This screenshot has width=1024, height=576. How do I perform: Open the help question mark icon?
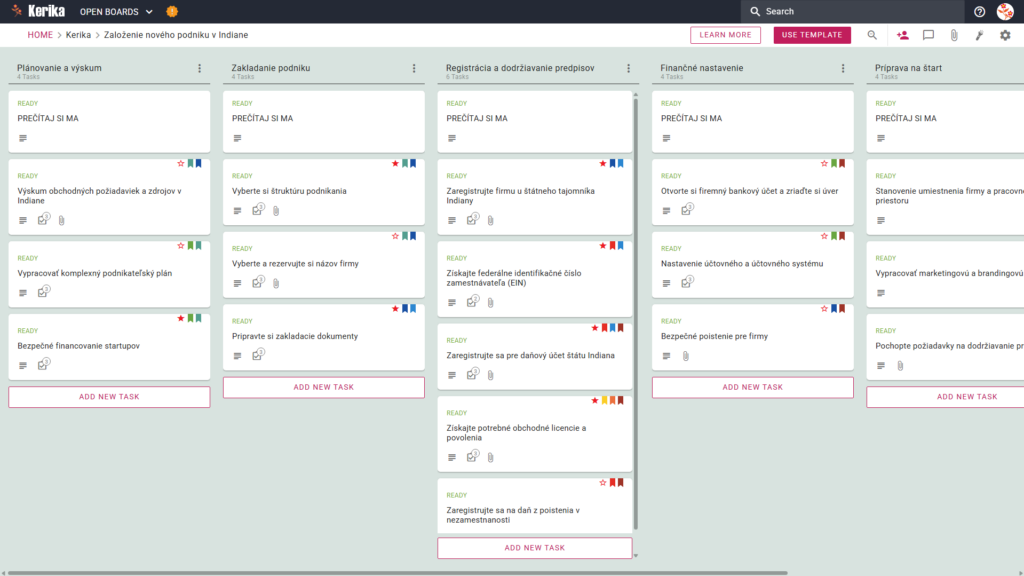(x=979, y=12)
